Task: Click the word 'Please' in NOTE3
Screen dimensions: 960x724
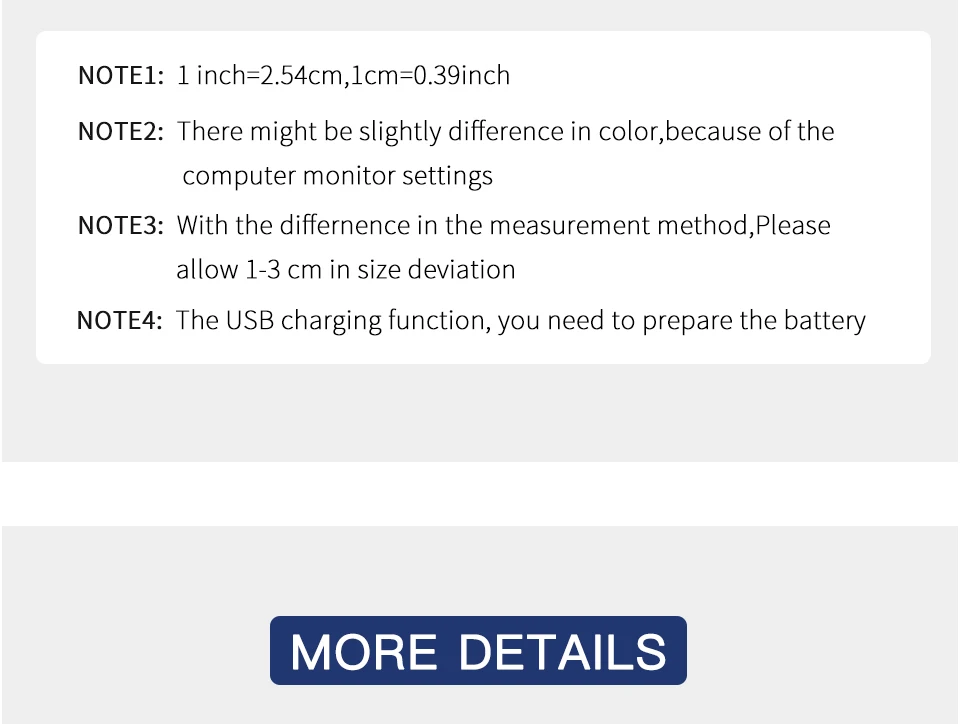Action: pos(793,225)
